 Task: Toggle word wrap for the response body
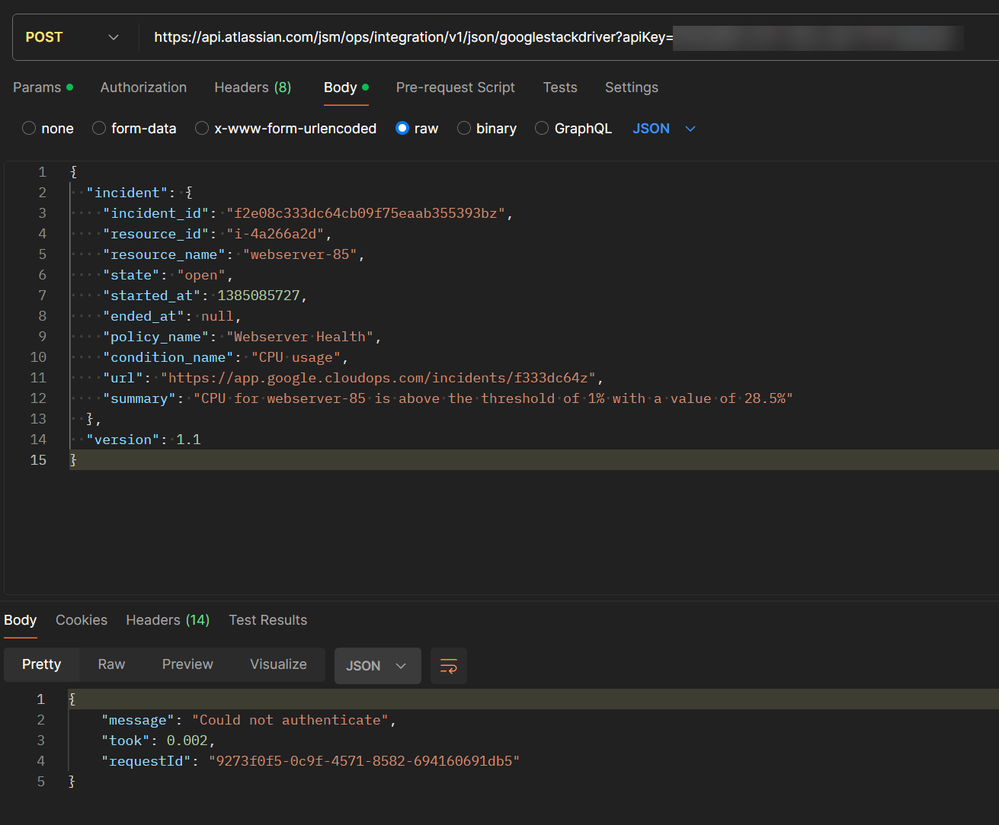tap(449, 666)
